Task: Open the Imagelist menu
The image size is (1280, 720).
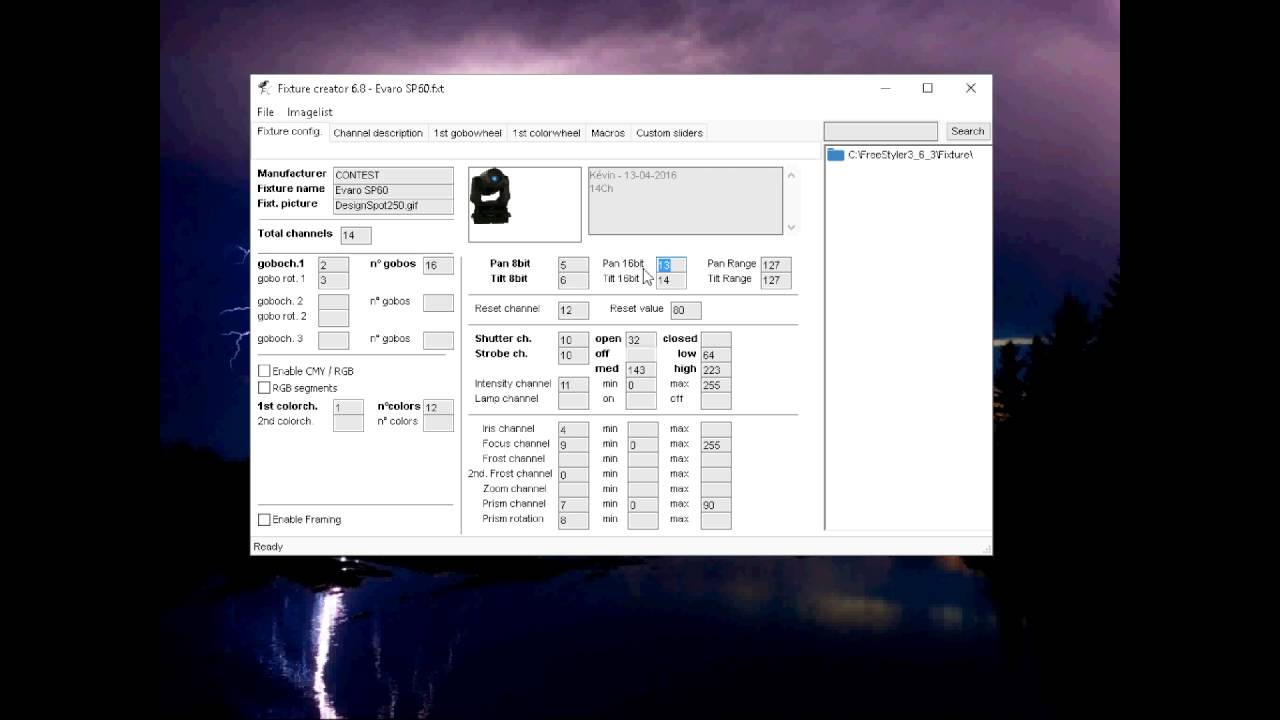Action: pyautogui.click(x=310, y=112)
